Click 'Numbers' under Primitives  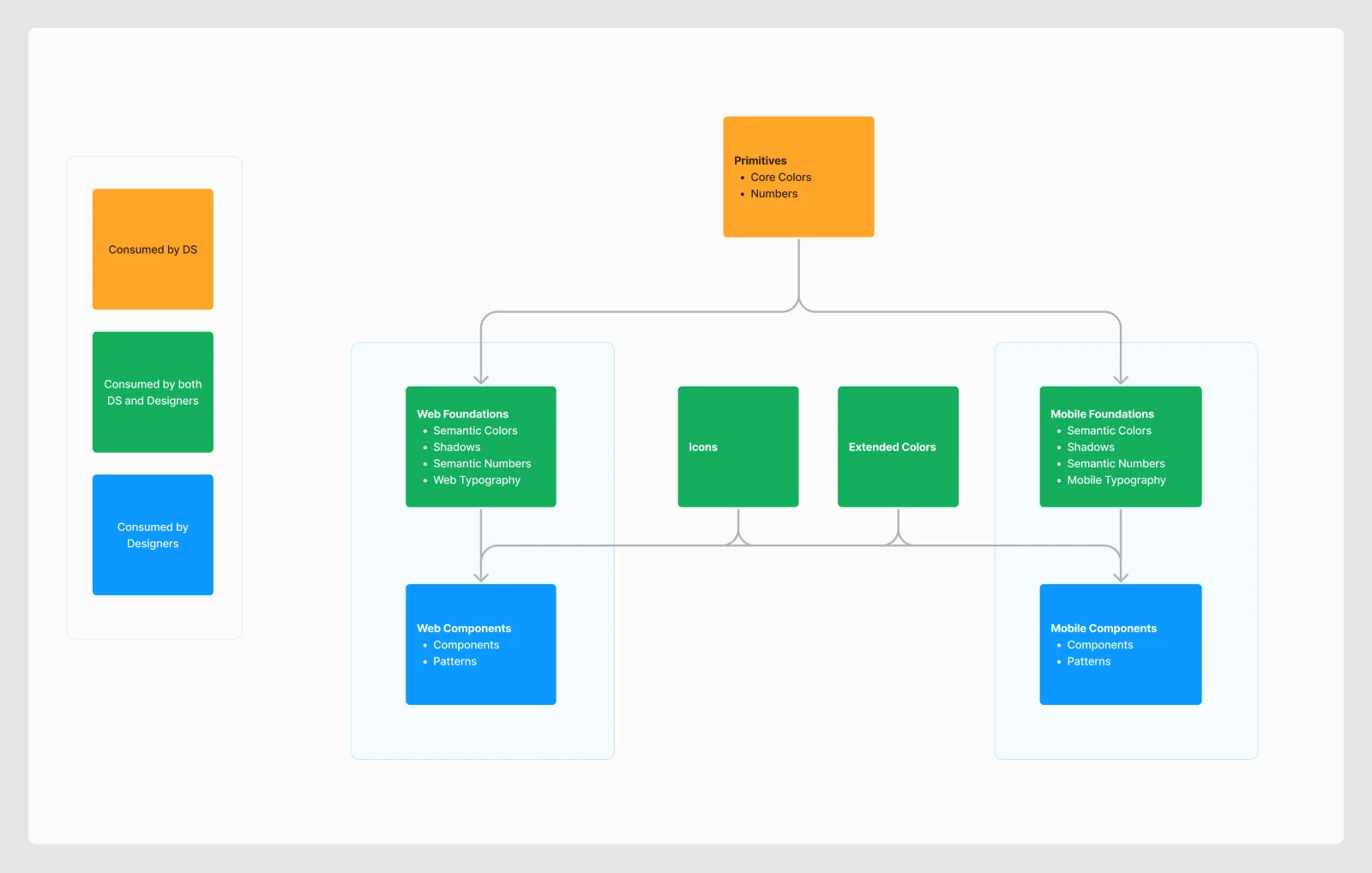pyautogui.click(x=773, y=194)
